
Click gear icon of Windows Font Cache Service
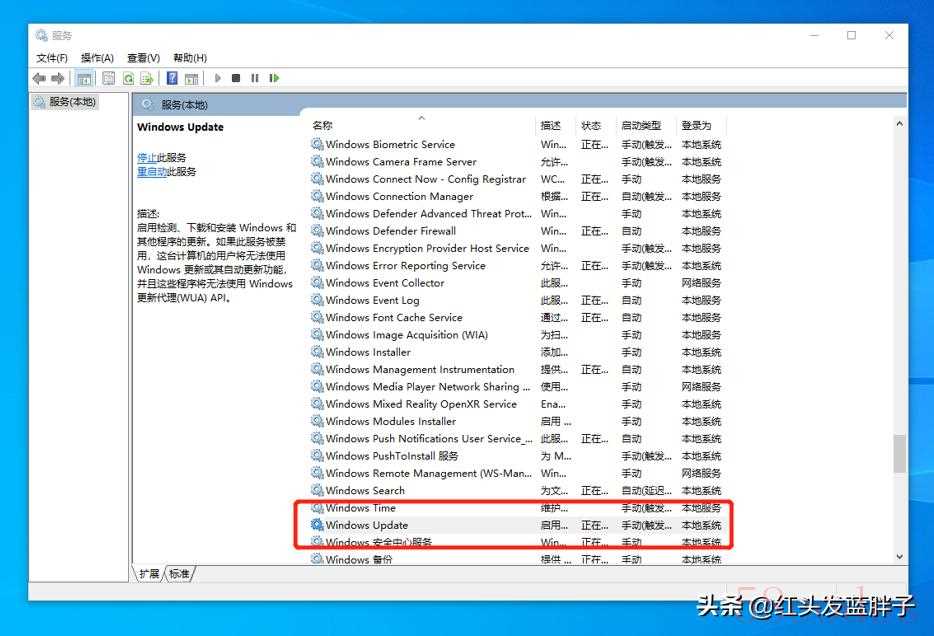pos(317,317)
